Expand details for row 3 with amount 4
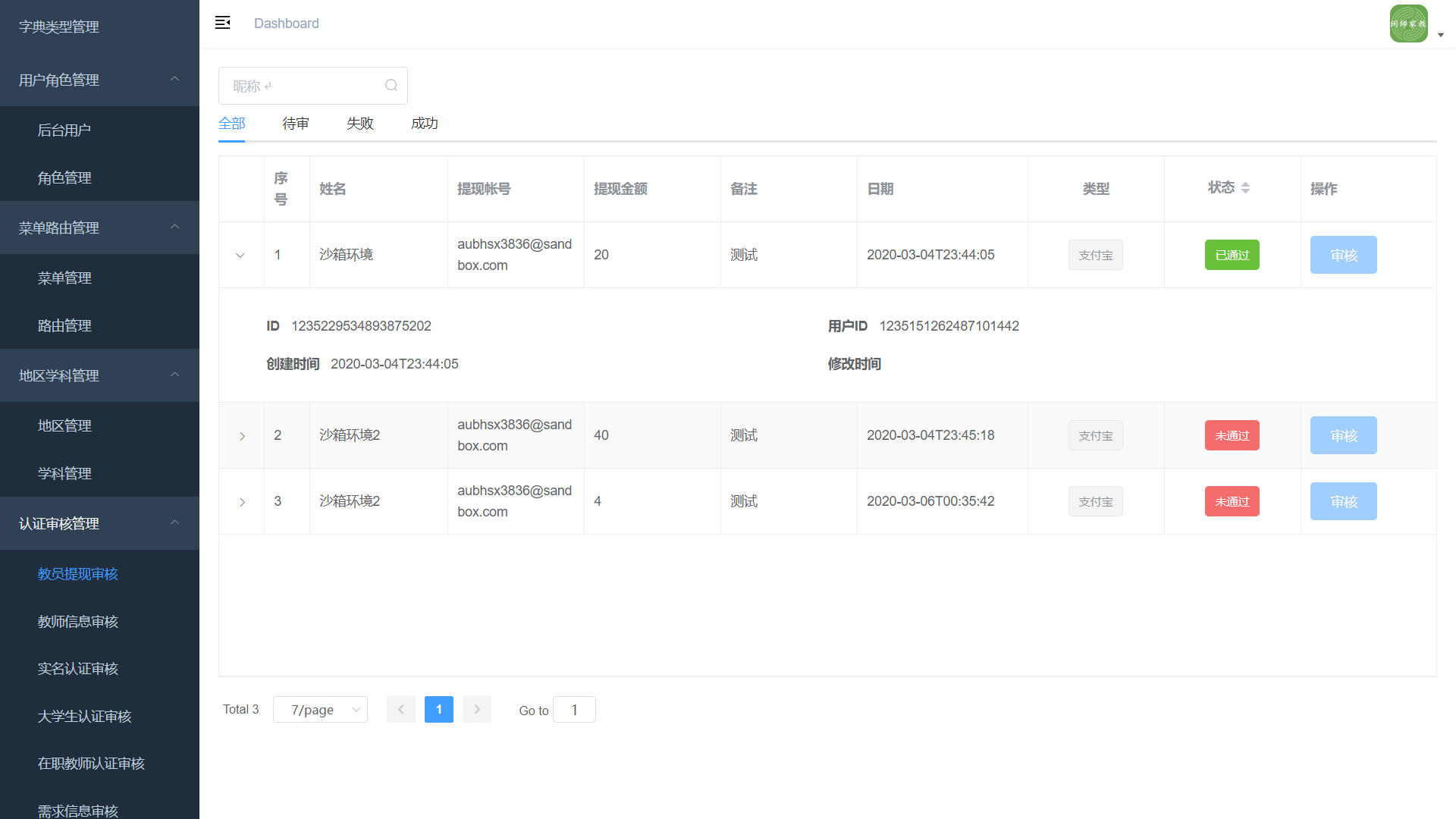 [242, 502]
